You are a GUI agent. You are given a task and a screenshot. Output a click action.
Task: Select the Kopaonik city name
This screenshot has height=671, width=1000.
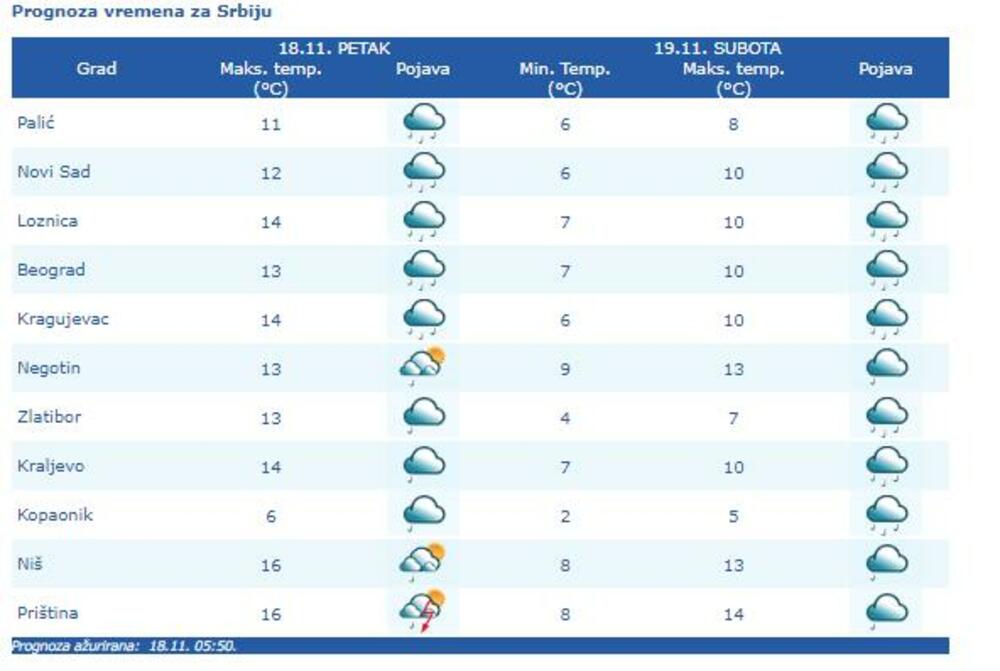[54, 515]
